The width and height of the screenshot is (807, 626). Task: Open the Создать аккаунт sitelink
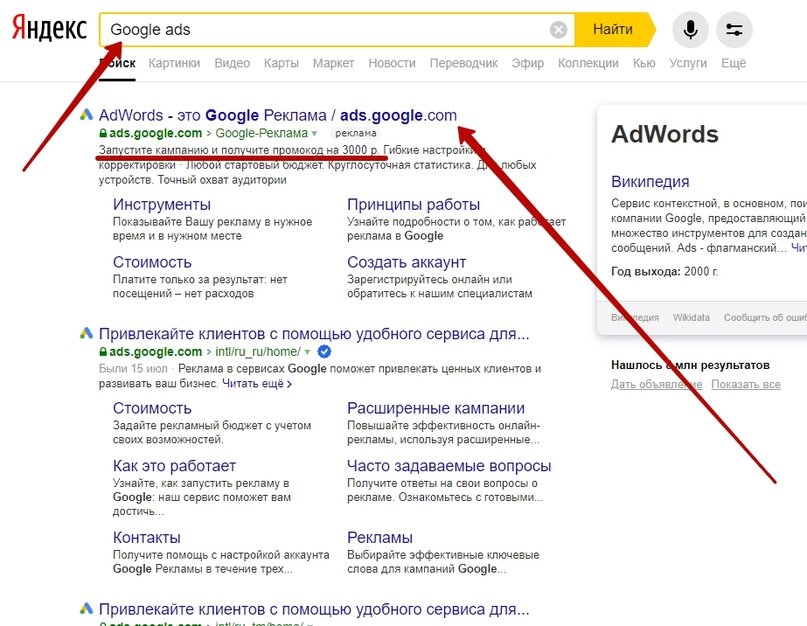point(407,262)
